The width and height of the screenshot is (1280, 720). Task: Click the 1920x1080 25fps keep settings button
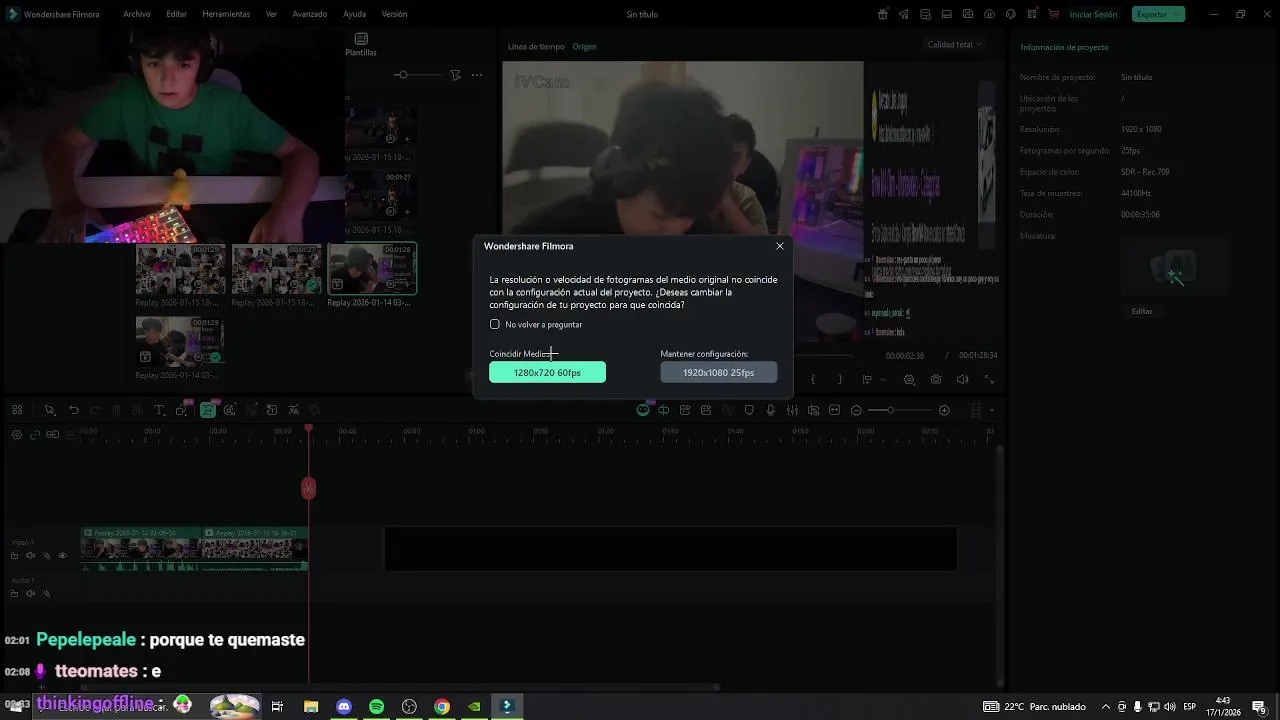click(718, 372)
